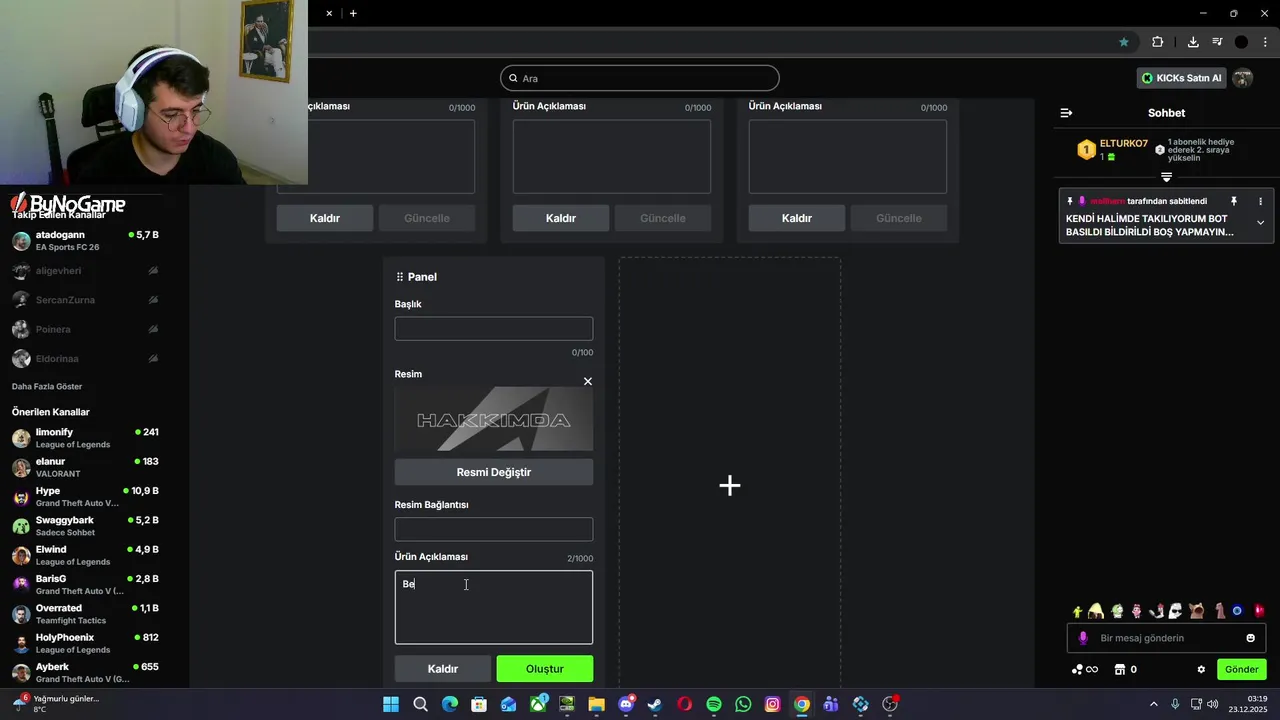Open the emoji picker in chat box
The width and height of the screenshot is (1280, 720).
pos(1250,638)
